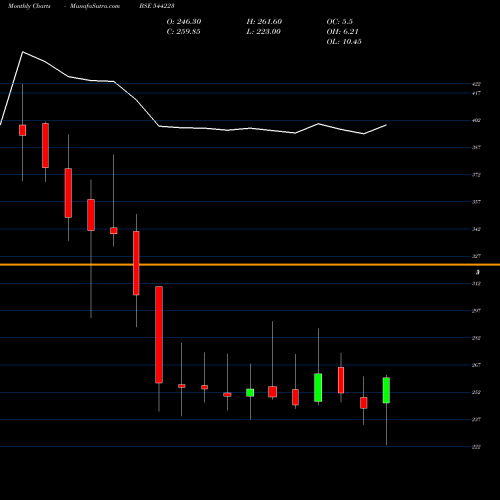Click the "OC: 5.5" value
Viewport: 500px width, 500px height.
pyautogui.click(x=339, y=22)
